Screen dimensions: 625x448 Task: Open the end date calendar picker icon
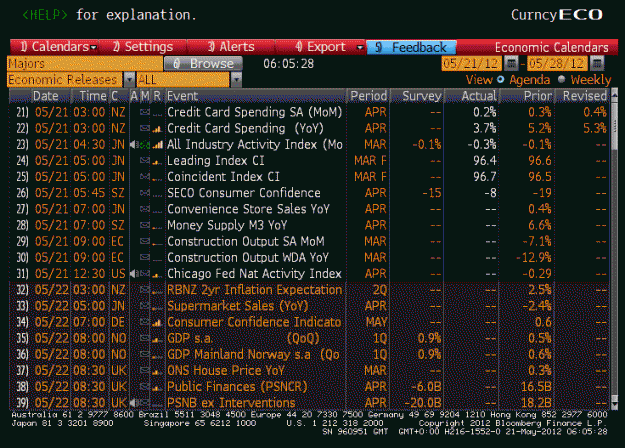[x=597, y=63]
